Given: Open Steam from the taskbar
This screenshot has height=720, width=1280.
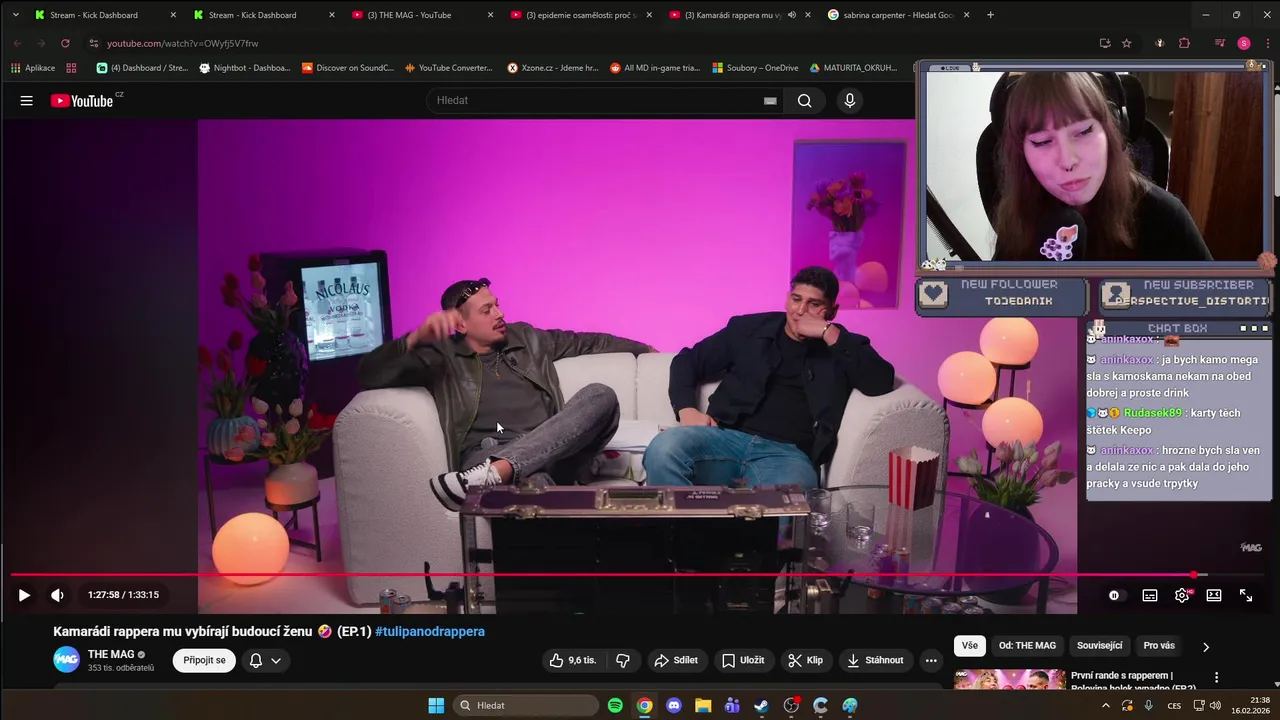Looking at the screenshot, I should coord(762,706).
